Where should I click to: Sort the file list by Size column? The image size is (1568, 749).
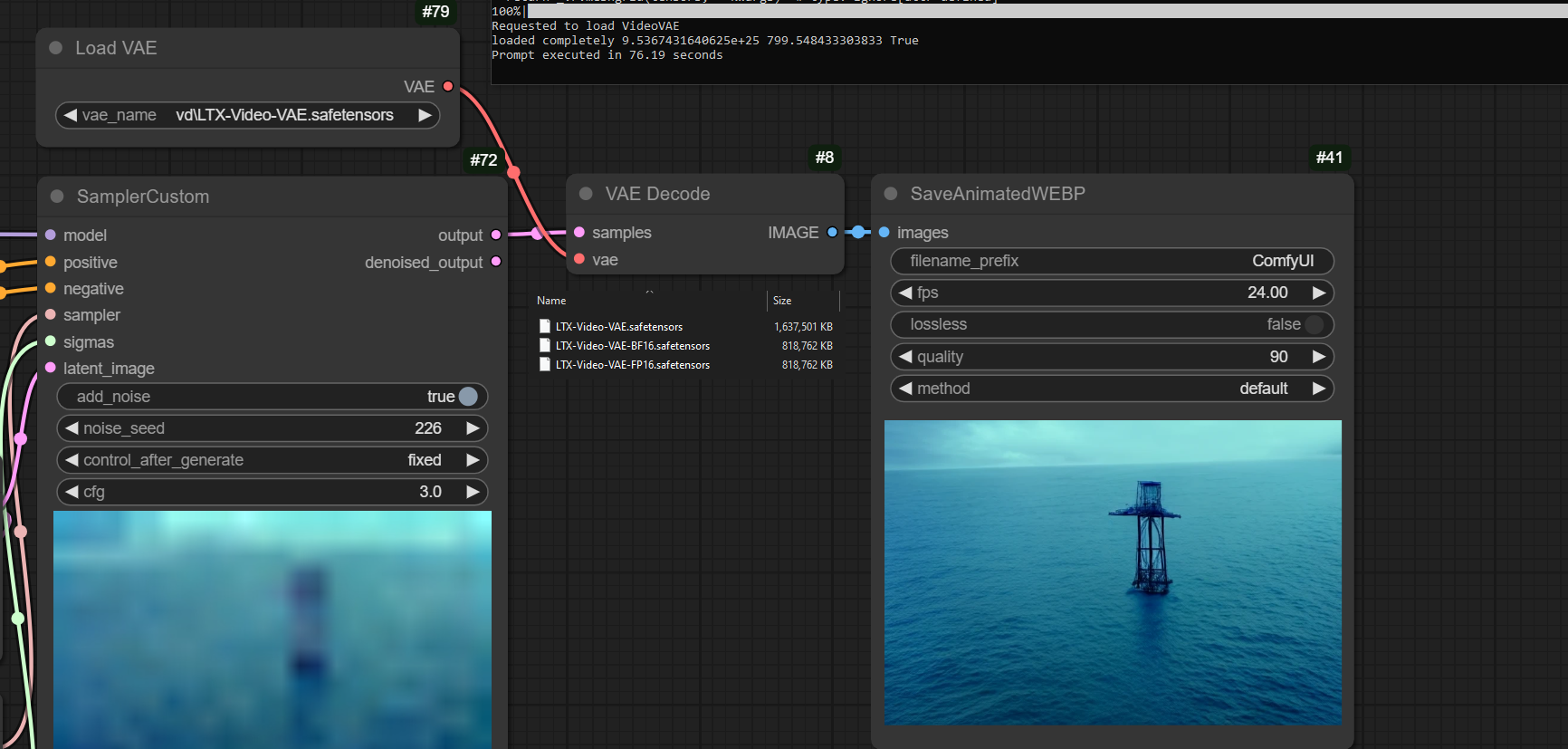tap(782, 301)
